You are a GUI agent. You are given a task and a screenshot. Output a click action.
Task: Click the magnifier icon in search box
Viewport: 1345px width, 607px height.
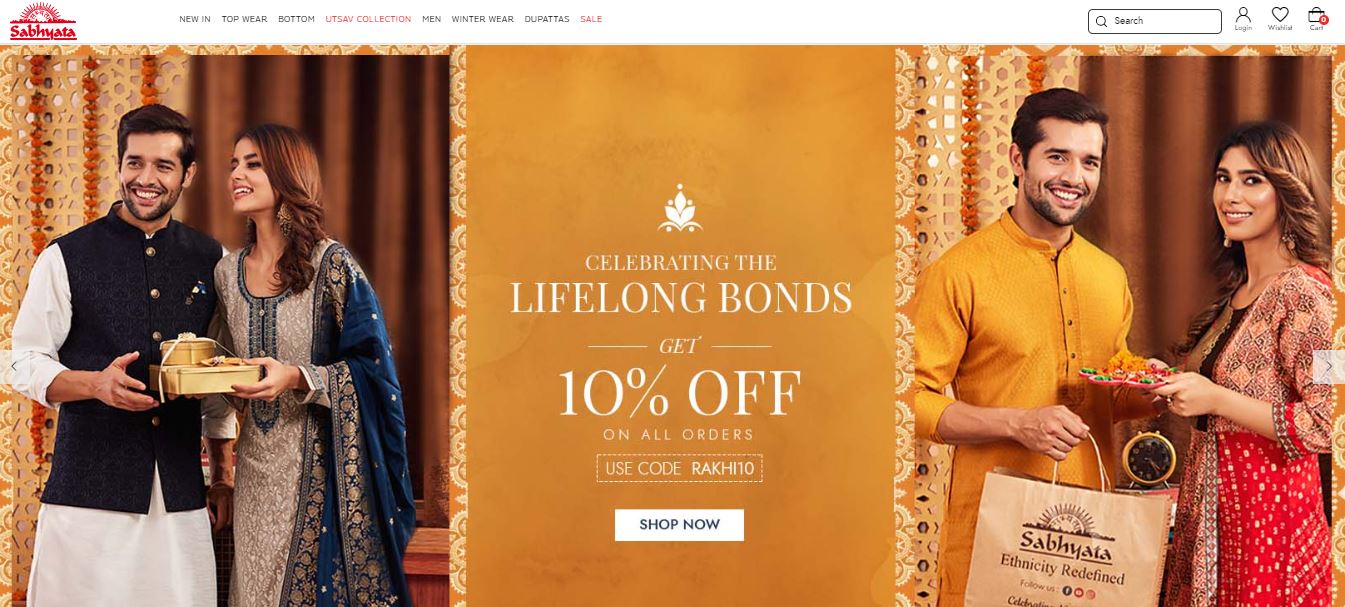[x=1101, y=21]
